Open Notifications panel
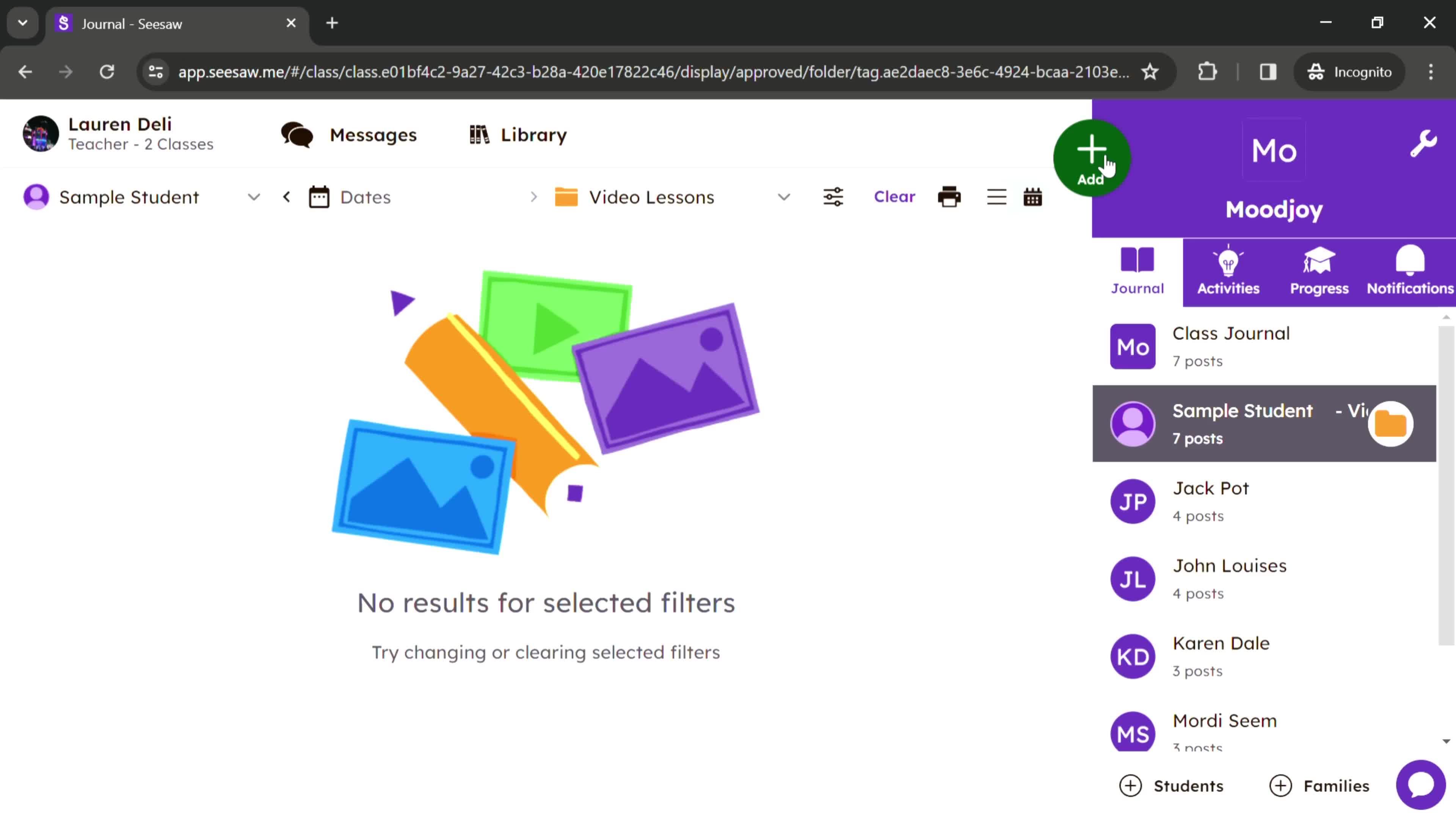 click(1410, 270)
